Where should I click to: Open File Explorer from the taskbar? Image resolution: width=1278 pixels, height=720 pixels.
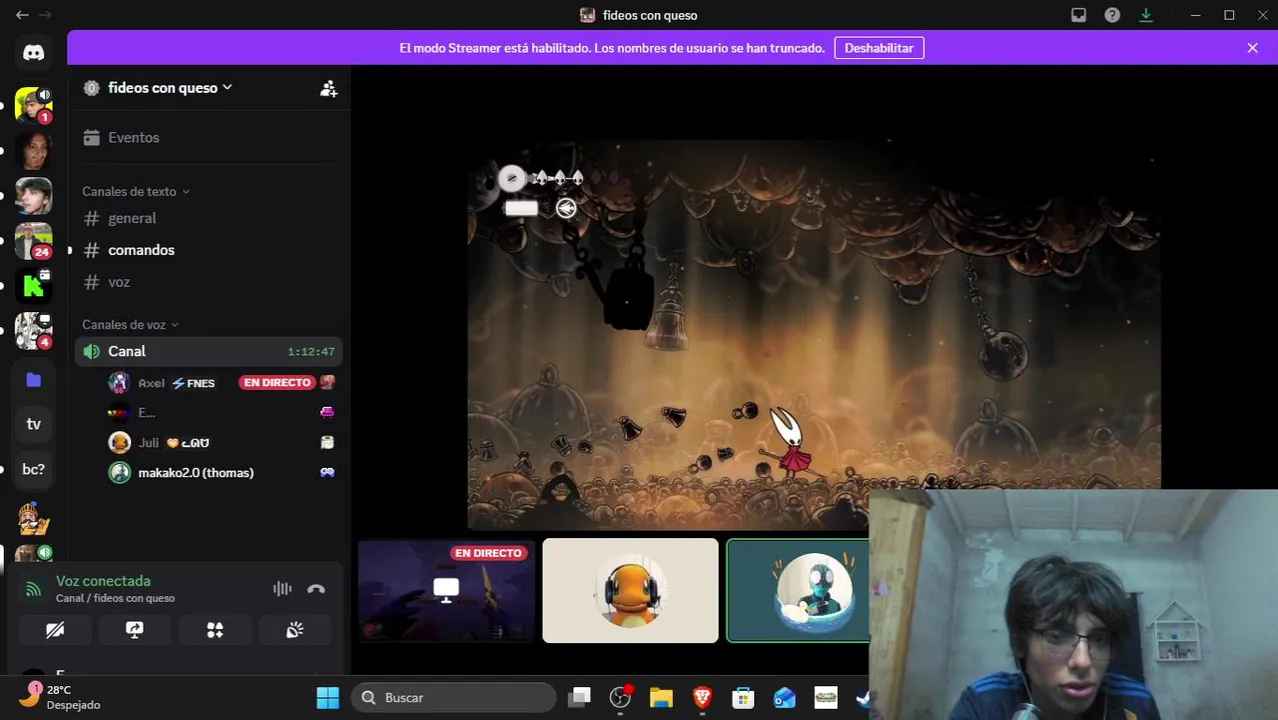(x=661, y=698)
